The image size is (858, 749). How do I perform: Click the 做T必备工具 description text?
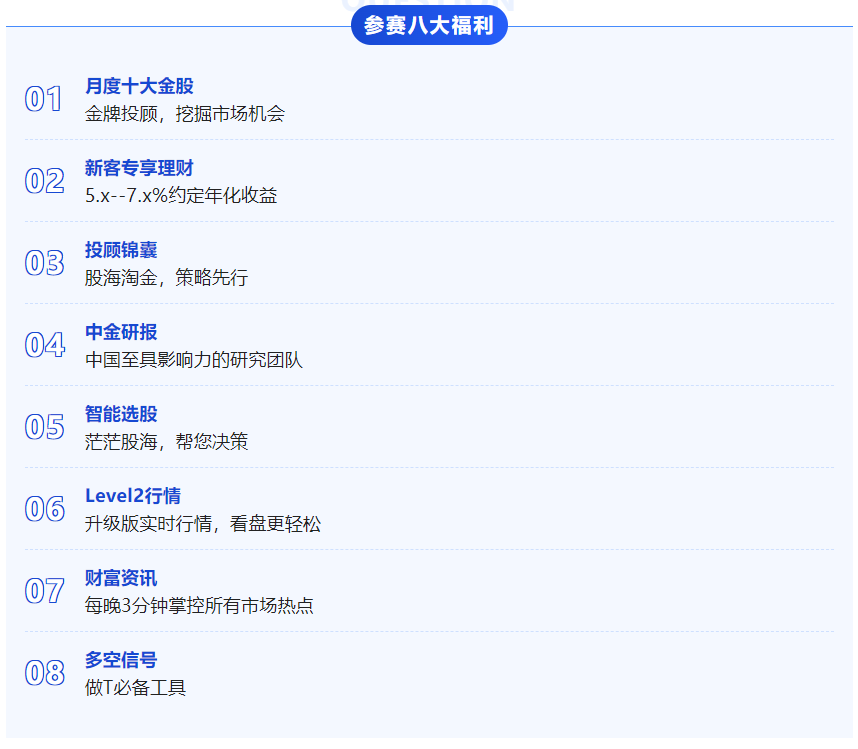pyautogui.click(x=135, y=688)
